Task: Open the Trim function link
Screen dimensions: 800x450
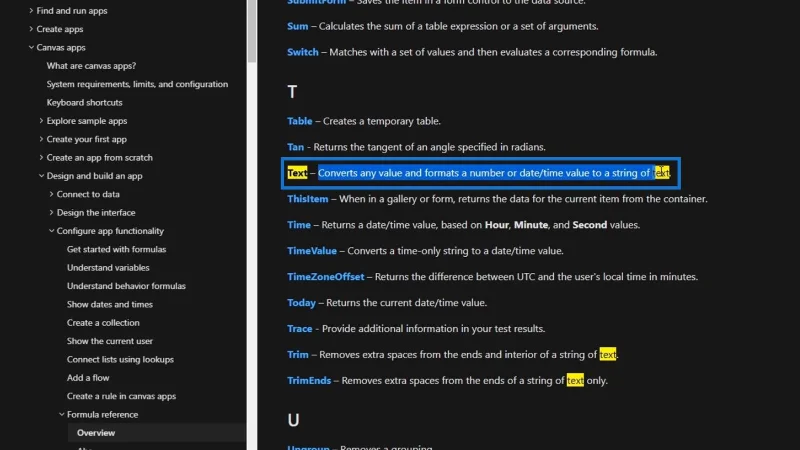Action: [x=298, y=355]
